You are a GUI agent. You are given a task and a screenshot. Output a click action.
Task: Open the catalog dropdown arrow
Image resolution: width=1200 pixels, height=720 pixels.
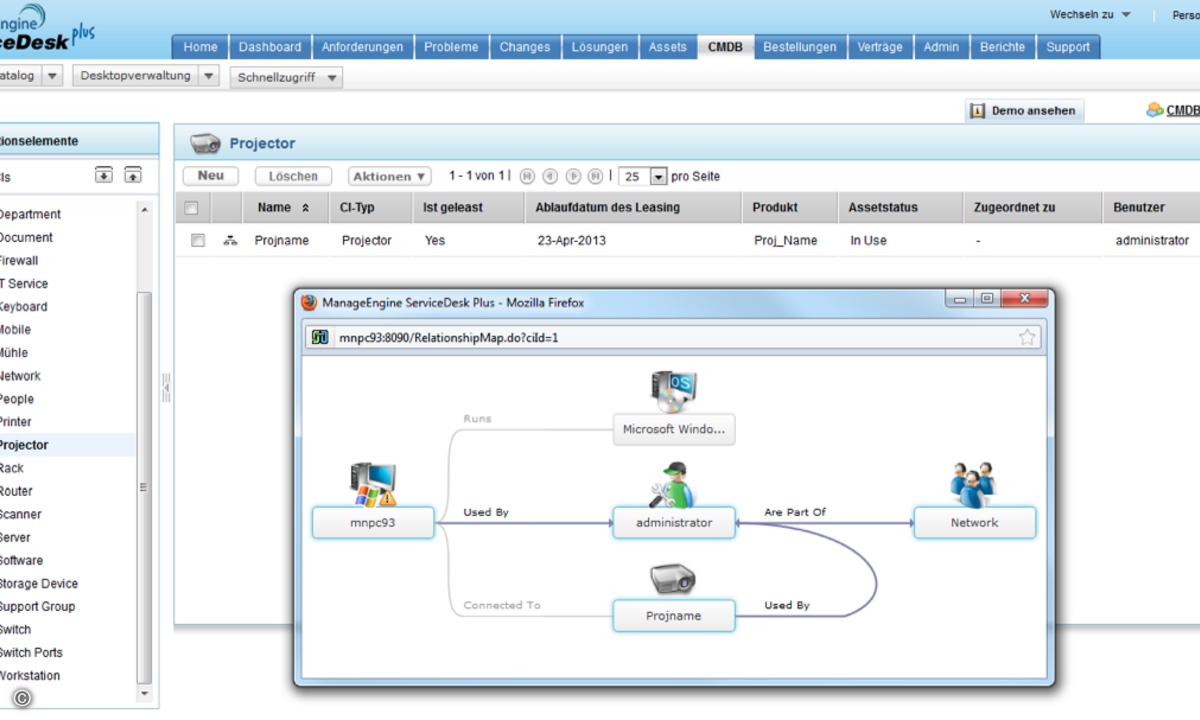coord(53,76)
